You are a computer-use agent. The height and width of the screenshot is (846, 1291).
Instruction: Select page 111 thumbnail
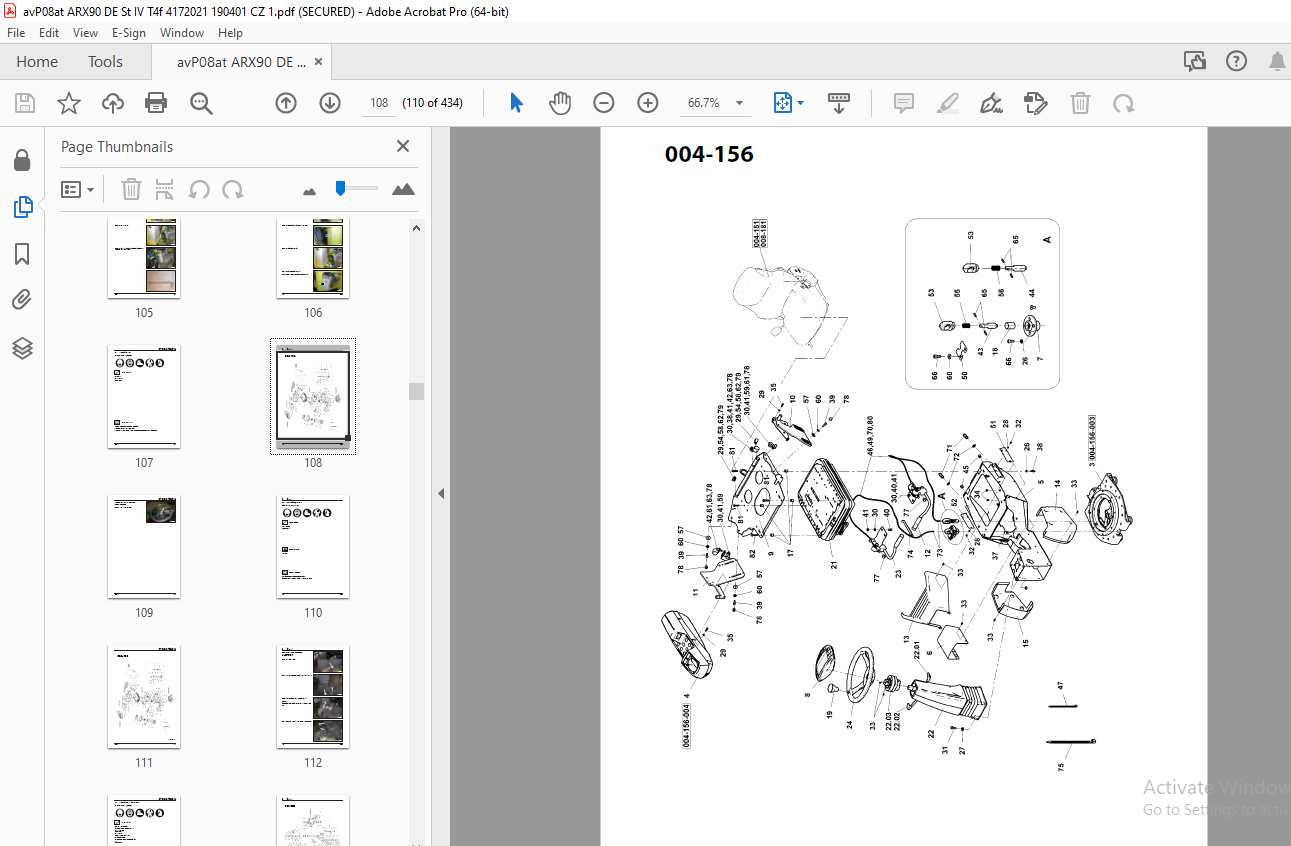(144, 697)
